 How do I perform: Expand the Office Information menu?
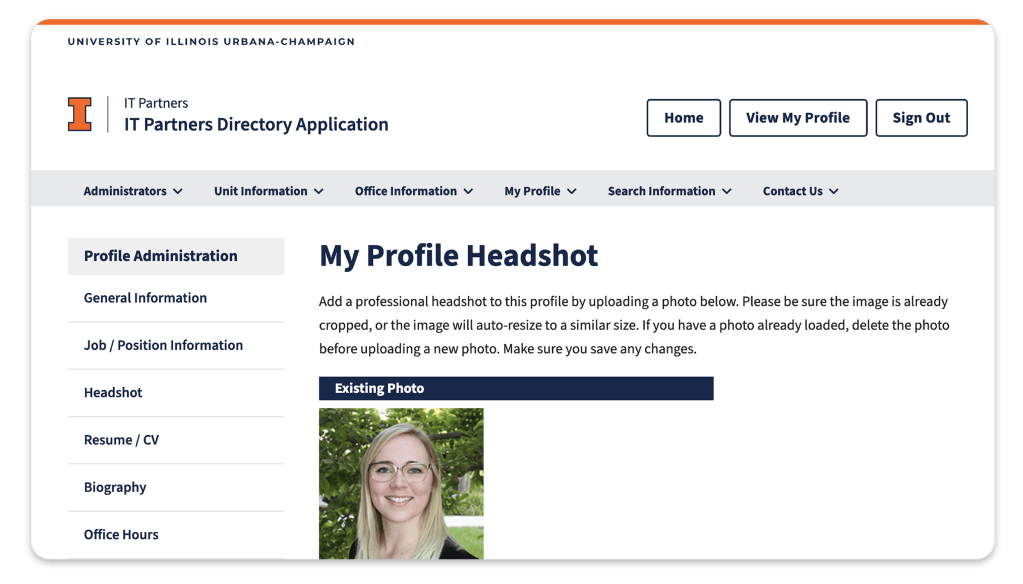tap(413, 191)
